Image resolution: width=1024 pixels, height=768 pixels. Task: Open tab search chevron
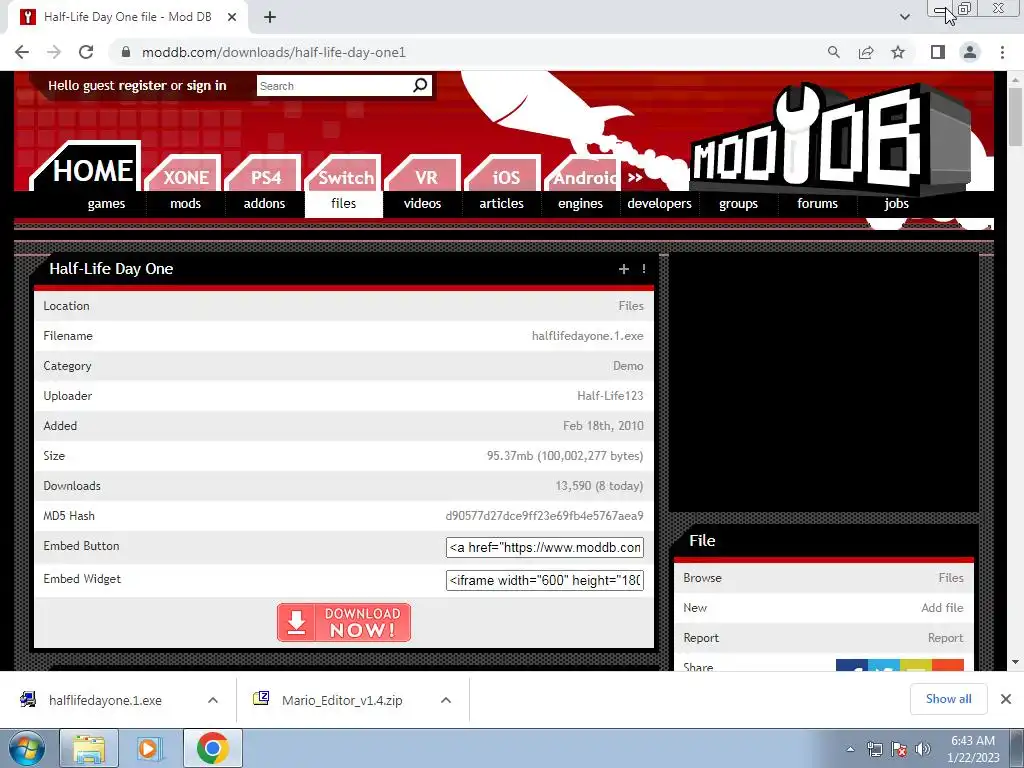(x=904, y=17)
